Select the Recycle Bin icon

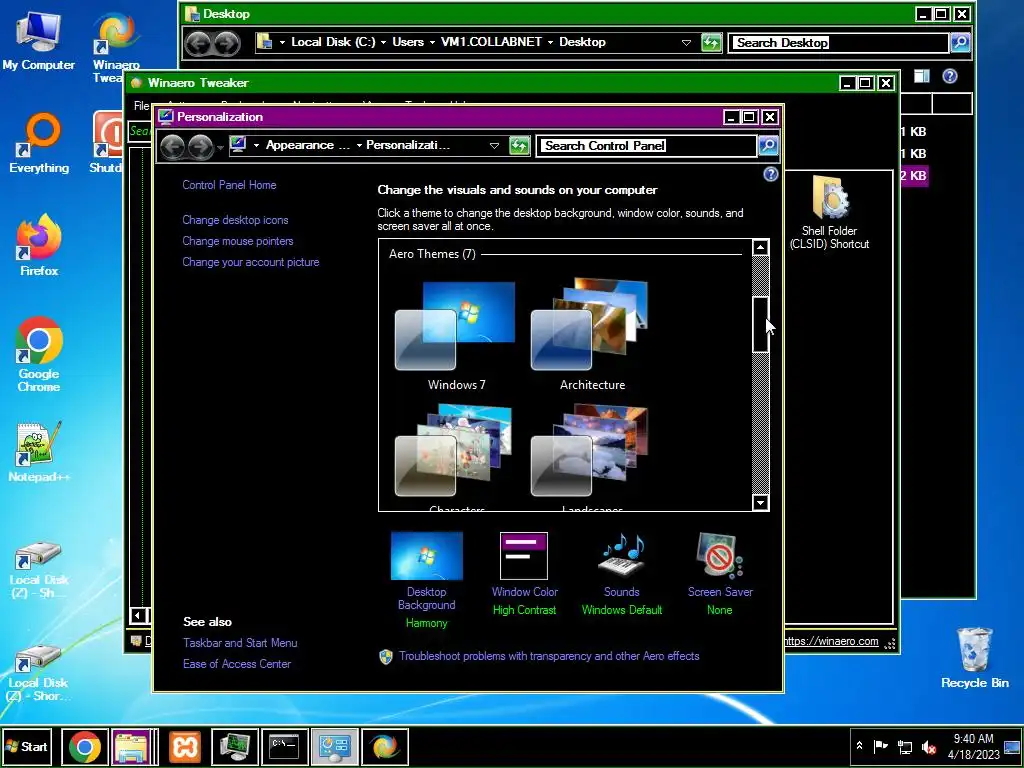974,658
